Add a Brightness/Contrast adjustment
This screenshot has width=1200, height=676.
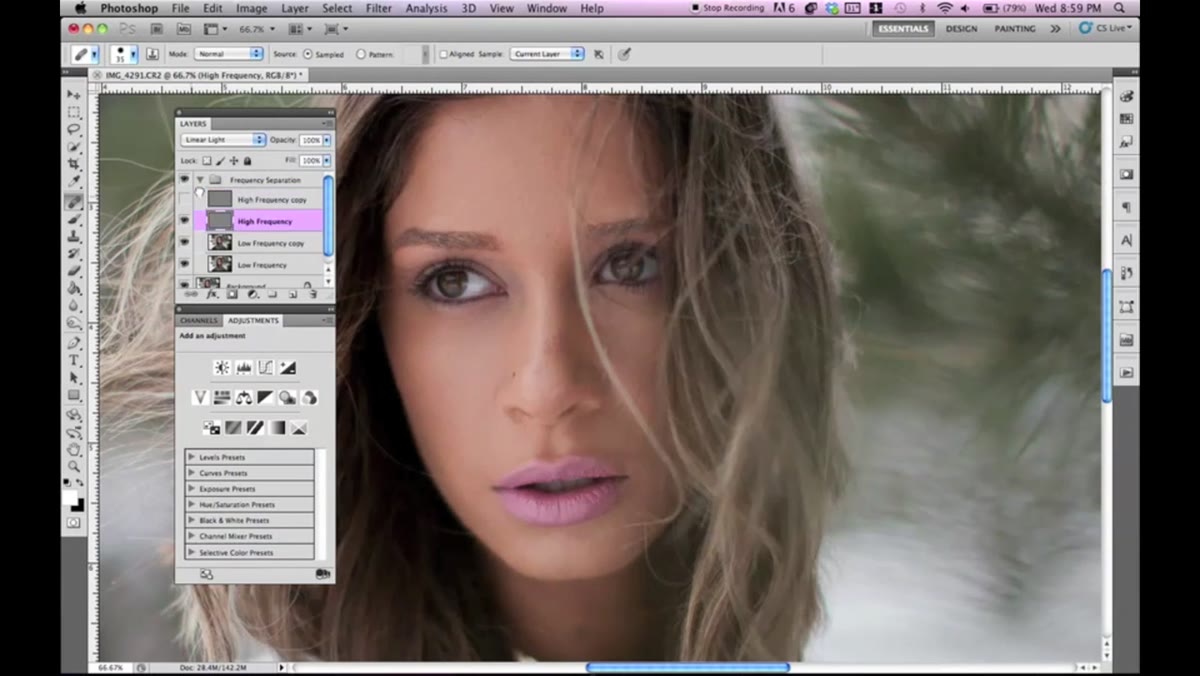click(222, 368)
